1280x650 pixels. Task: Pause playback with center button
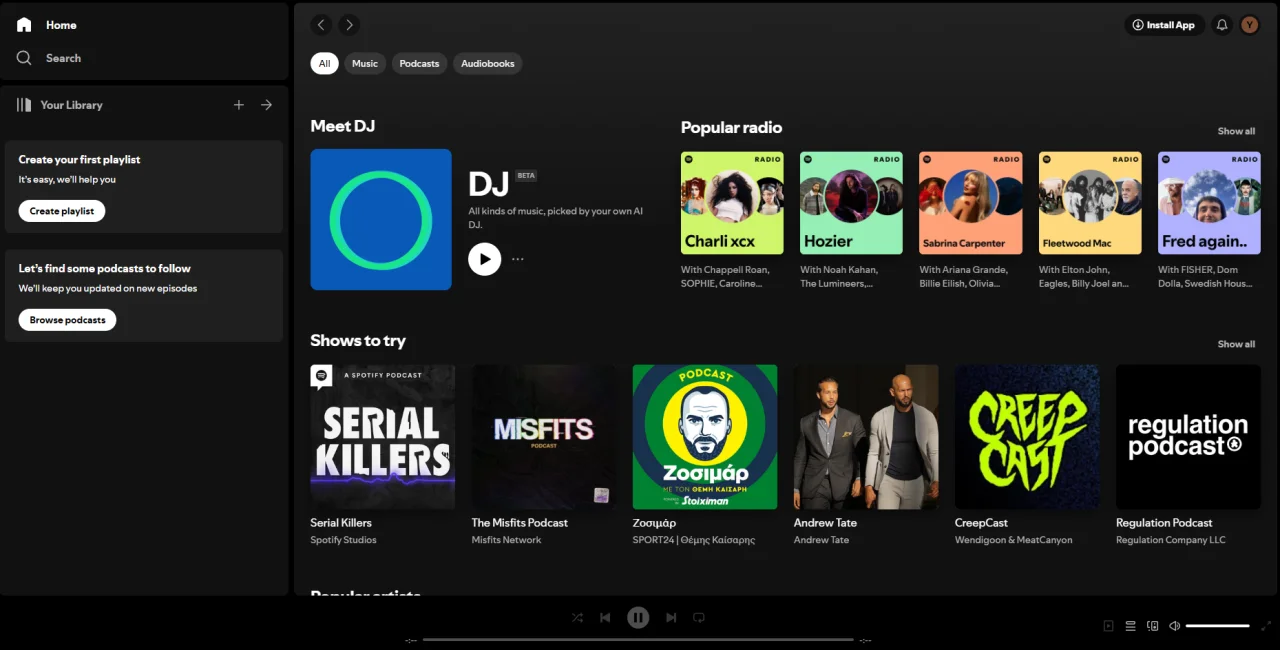(x=638, y=618)
